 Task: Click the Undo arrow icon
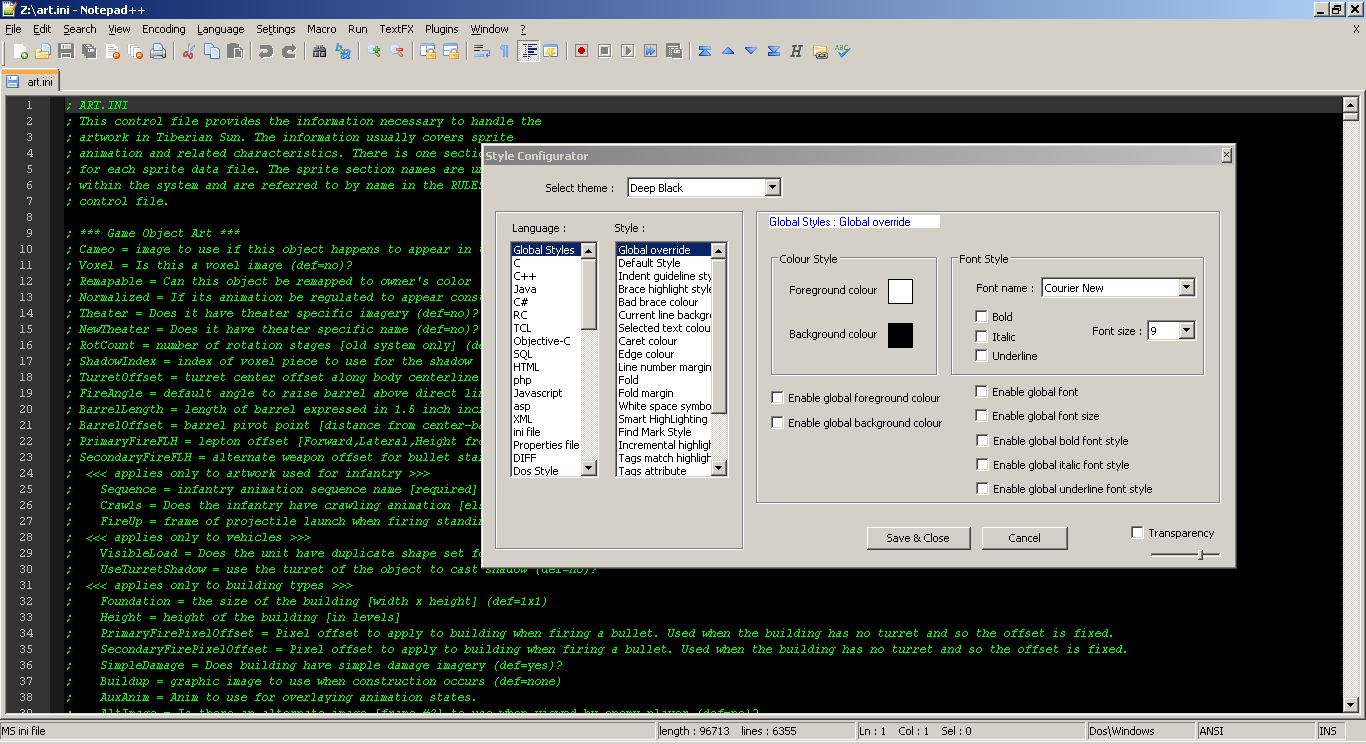(266, 51)
